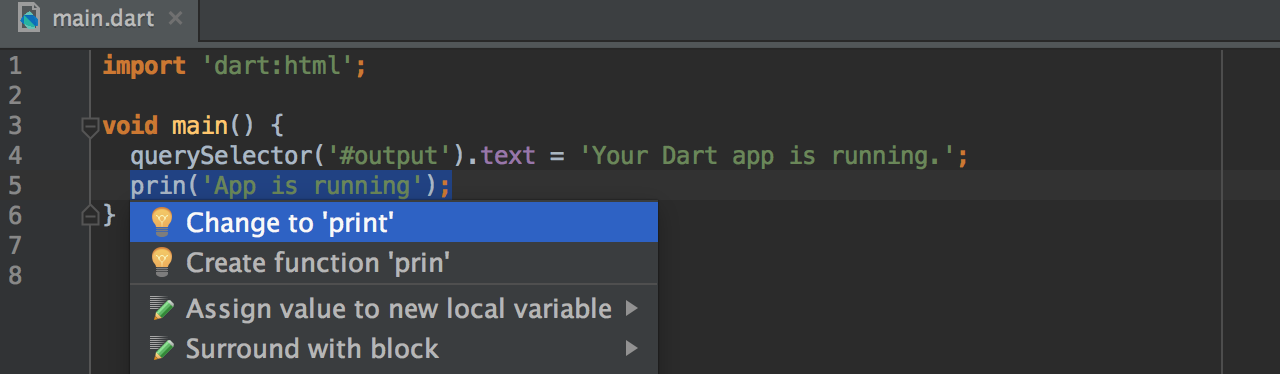Click the fold end marker on line 6

(x=90, y=214)
